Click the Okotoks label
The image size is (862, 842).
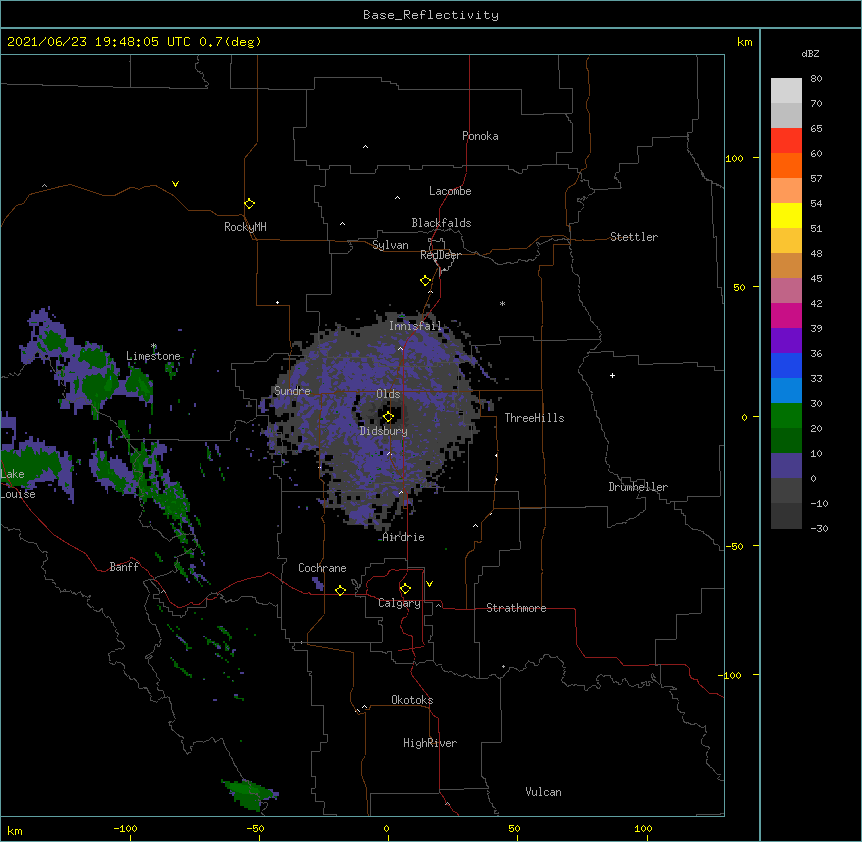(x=412, y=700)
